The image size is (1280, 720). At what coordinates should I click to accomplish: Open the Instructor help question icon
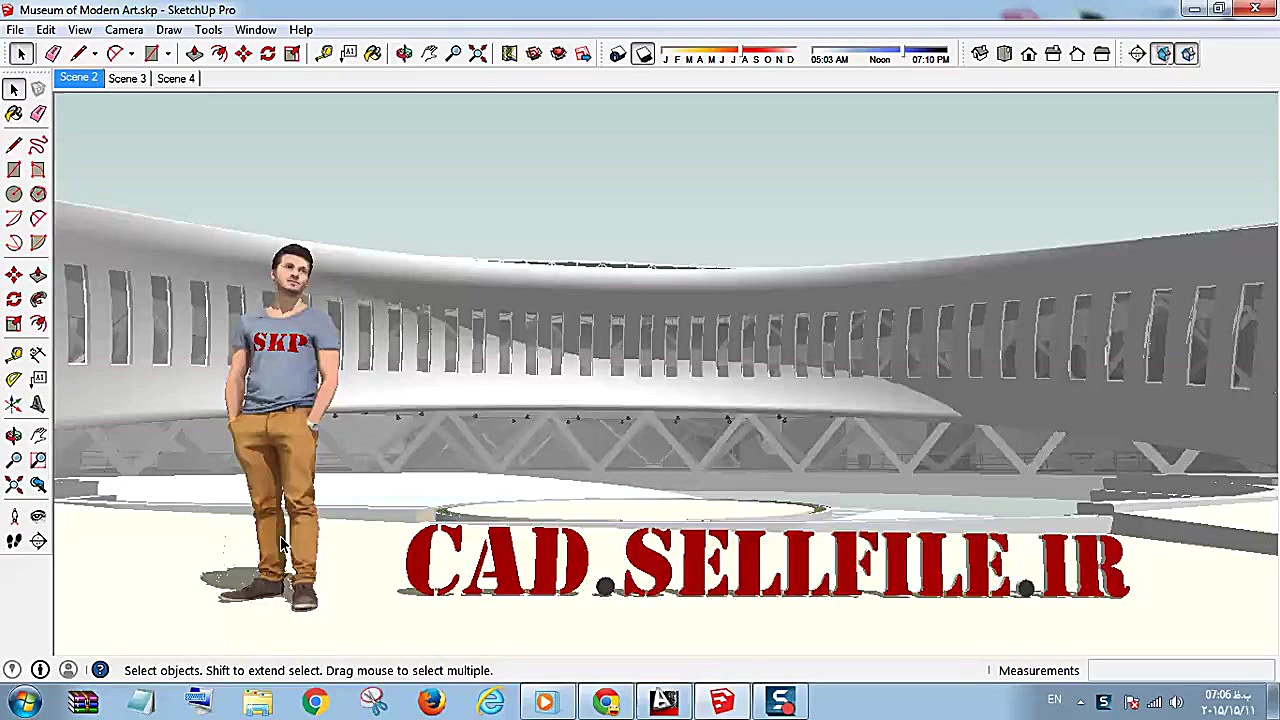coord(100,670)
